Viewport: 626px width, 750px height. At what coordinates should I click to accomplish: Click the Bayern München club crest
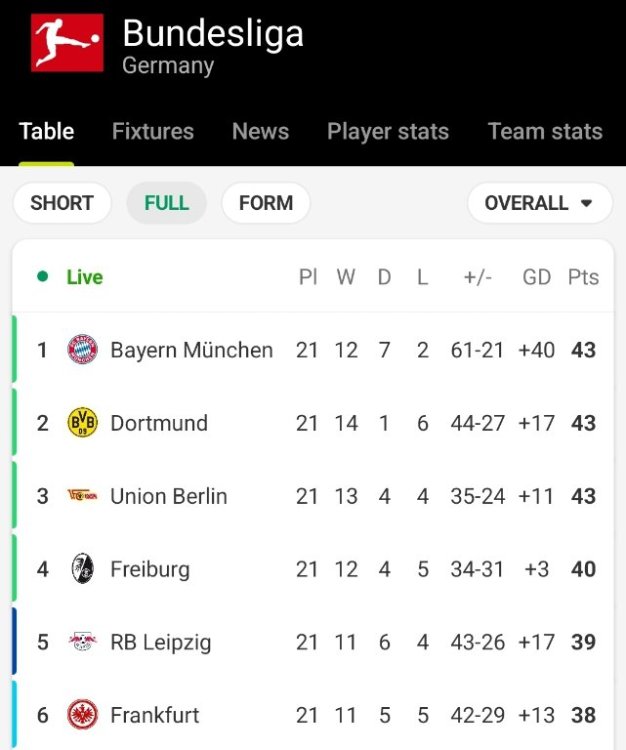point(82,350)
